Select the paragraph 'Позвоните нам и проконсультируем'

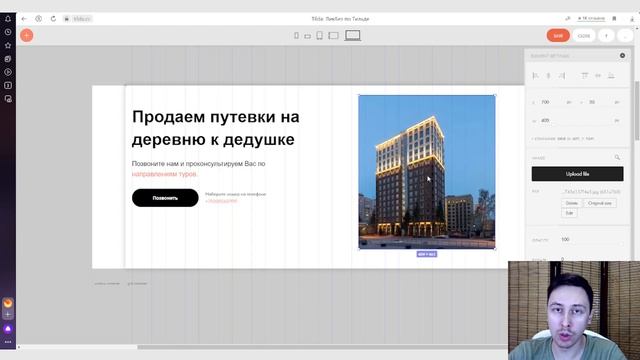point(198,164)
